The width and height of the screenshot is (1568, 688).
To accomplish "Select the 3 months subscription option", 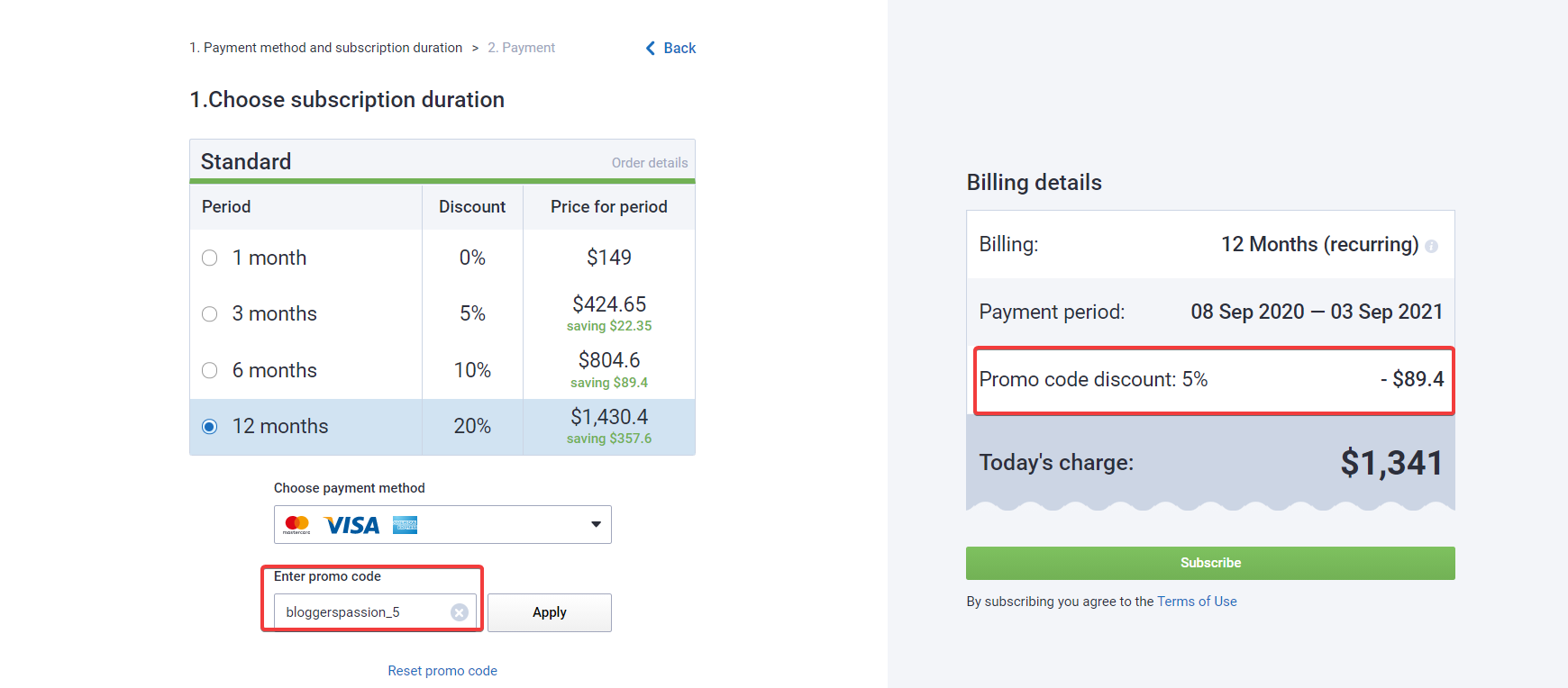I will click(x=210, y=314).
